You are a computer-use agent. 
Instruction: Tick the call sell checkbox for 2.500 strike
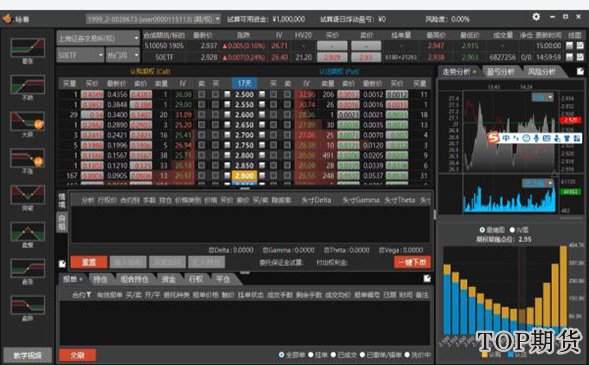pos(202,94)
